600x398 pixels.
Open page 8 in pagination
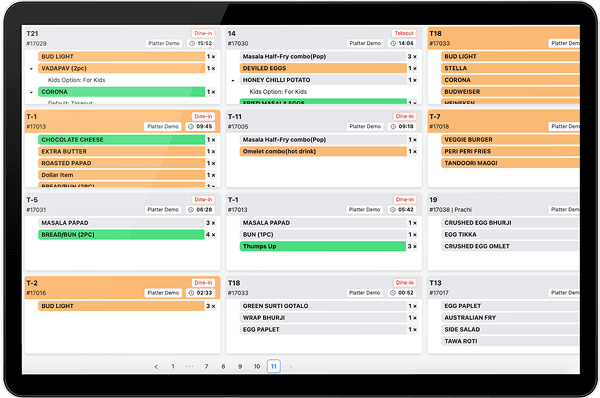pyautogui.click(x=223, y=367)
